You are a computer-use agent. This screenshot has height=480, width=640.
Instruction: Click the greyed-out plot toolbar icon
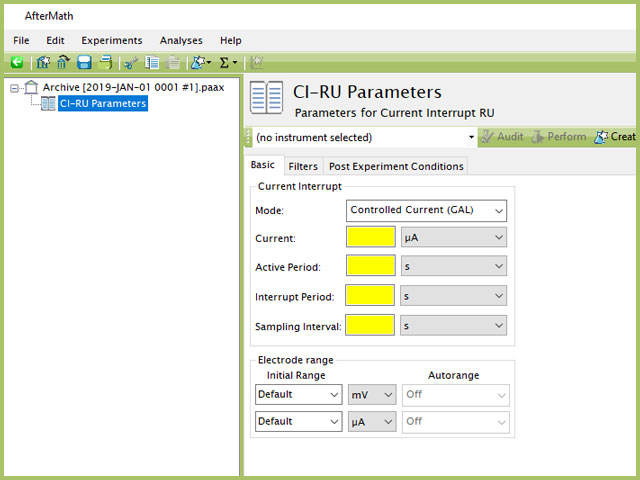(x=257, y=62)
